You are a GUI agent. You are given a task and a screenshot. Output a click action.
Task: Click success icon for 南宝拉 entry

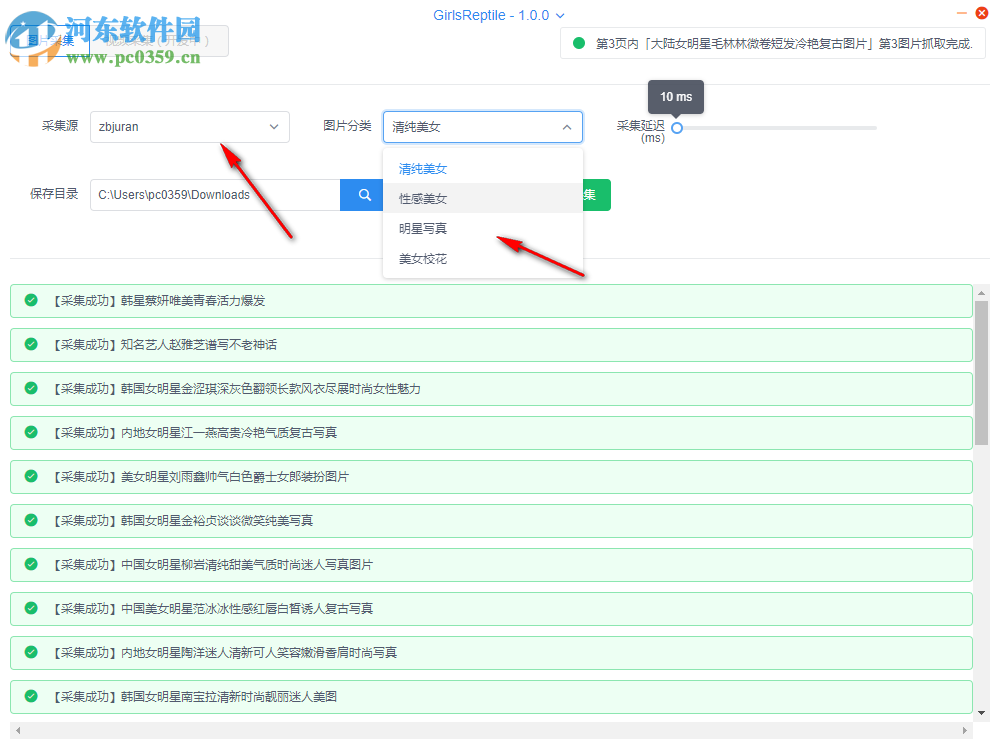31,696
